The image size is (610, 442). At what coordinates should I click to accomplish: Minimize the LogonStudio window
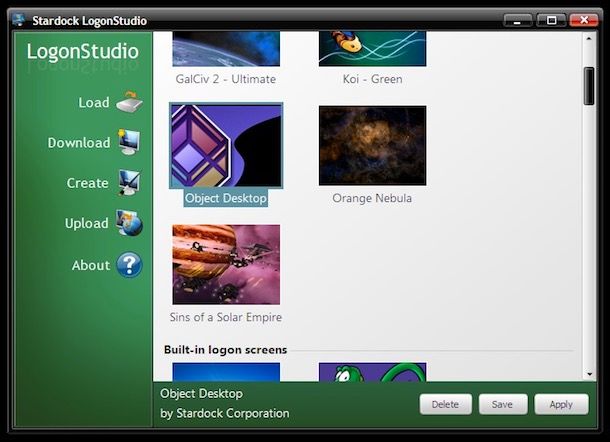[x=517, y=20]
